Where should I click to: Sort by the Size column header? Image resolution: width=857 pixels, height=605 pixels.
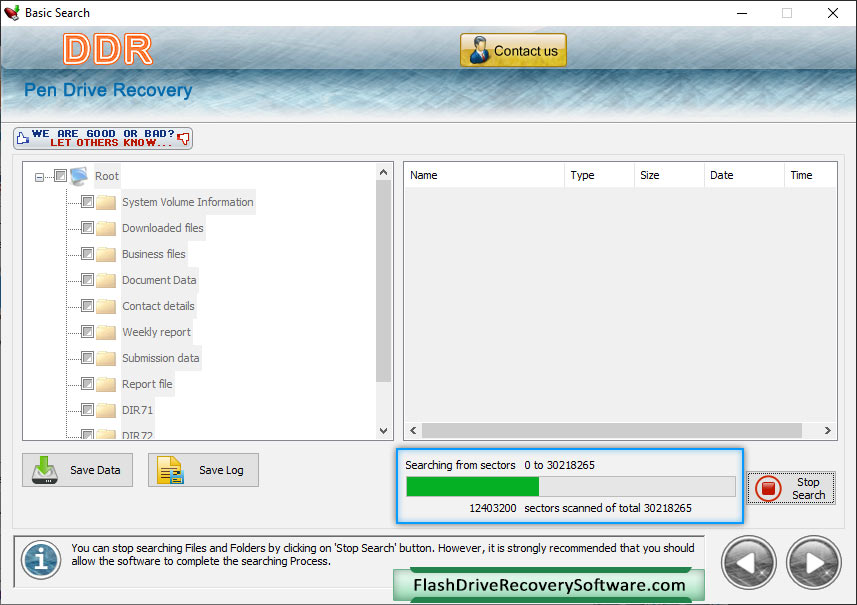click(x=669, y=175)
